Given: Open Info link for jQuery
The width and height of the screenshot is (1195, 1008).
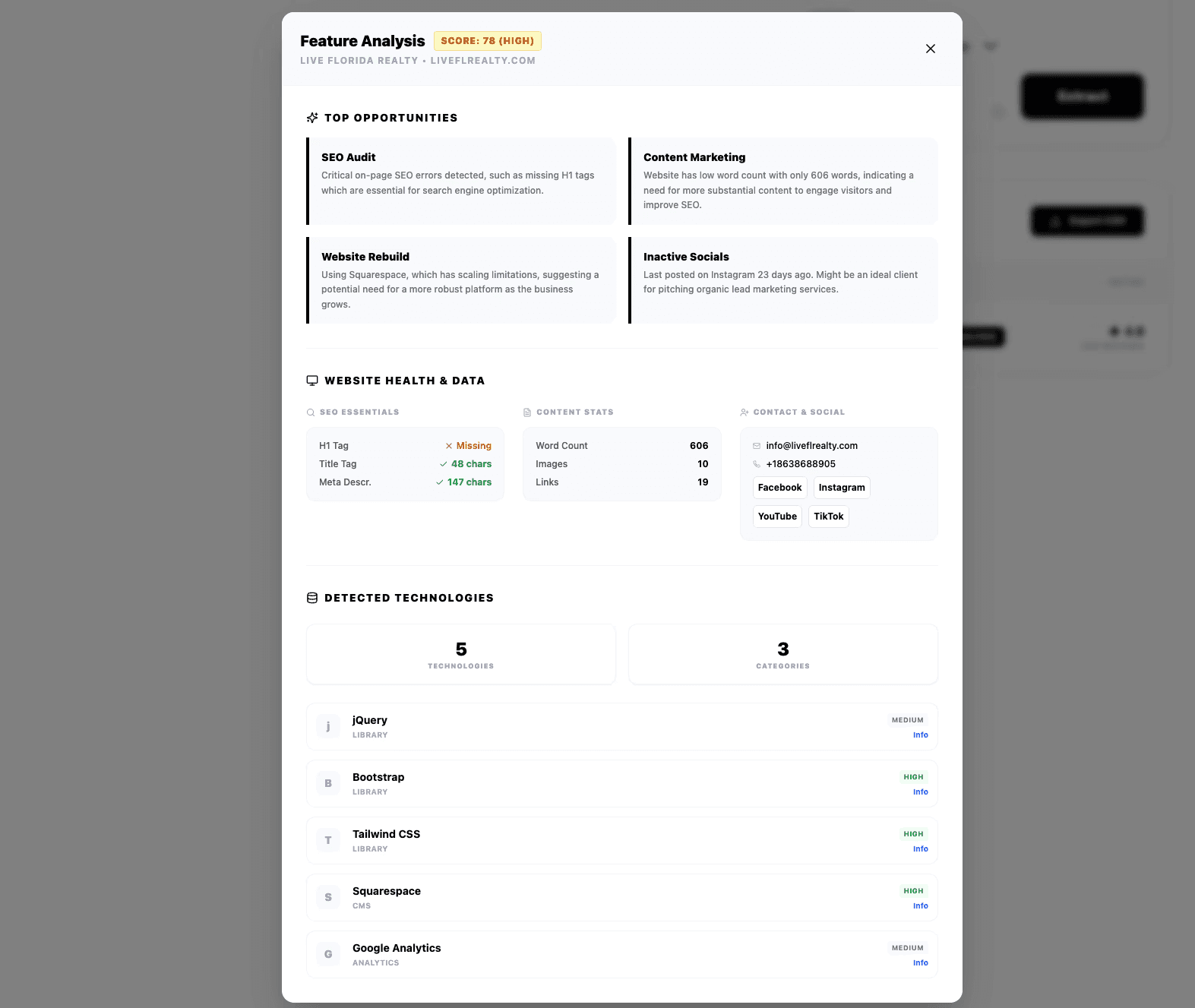Looking at the screenshot, I should pos(921,735).
